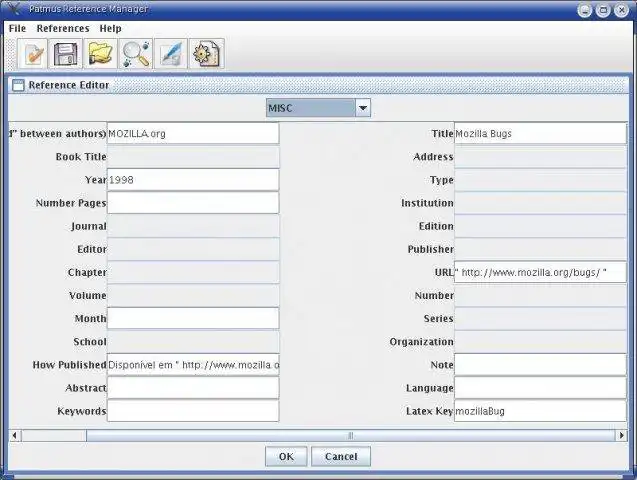Click the Latex Key label
The height and width of the screenshot is (480, 637).
click(x=429, y=411)
